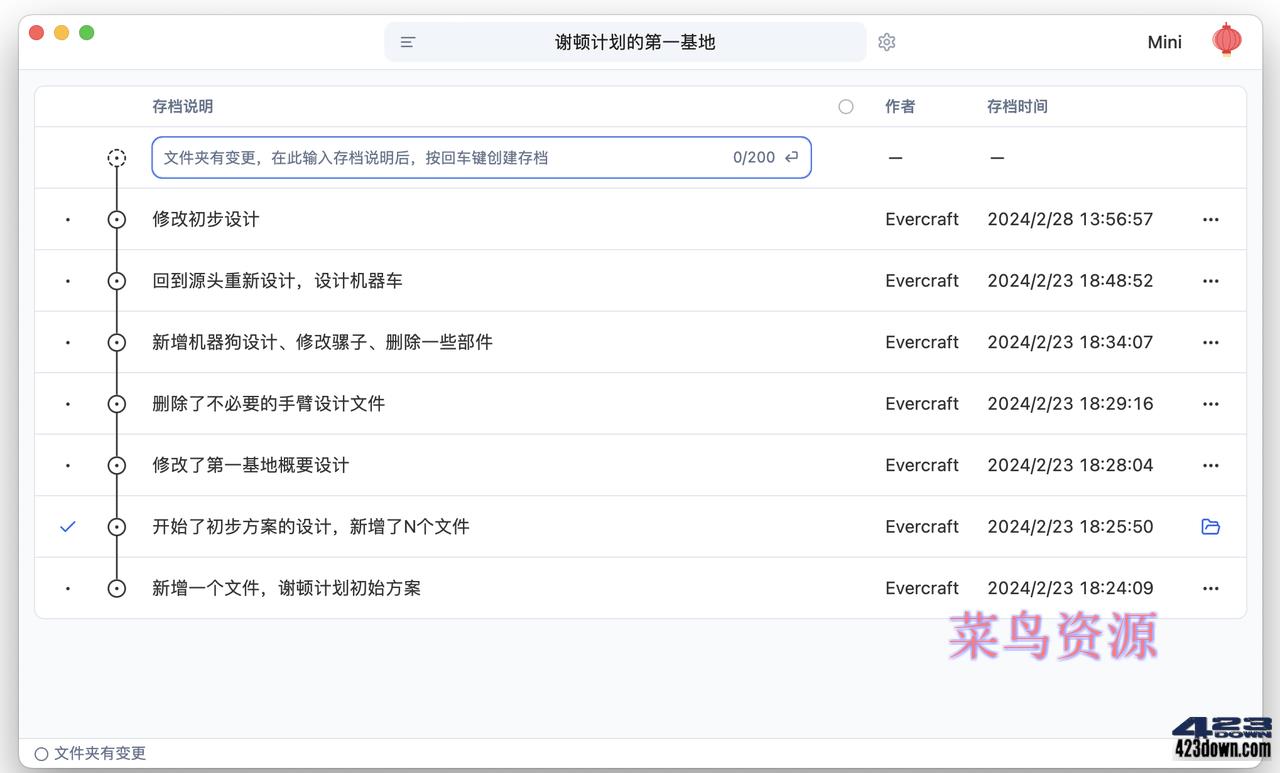Image resolution: width=1280 pixels, height=773 pixels.
Task: Open the ... menu on the 删除了不必要的手臂设计文件 row
Action: pyautogui.click(x=1210, y=403)
